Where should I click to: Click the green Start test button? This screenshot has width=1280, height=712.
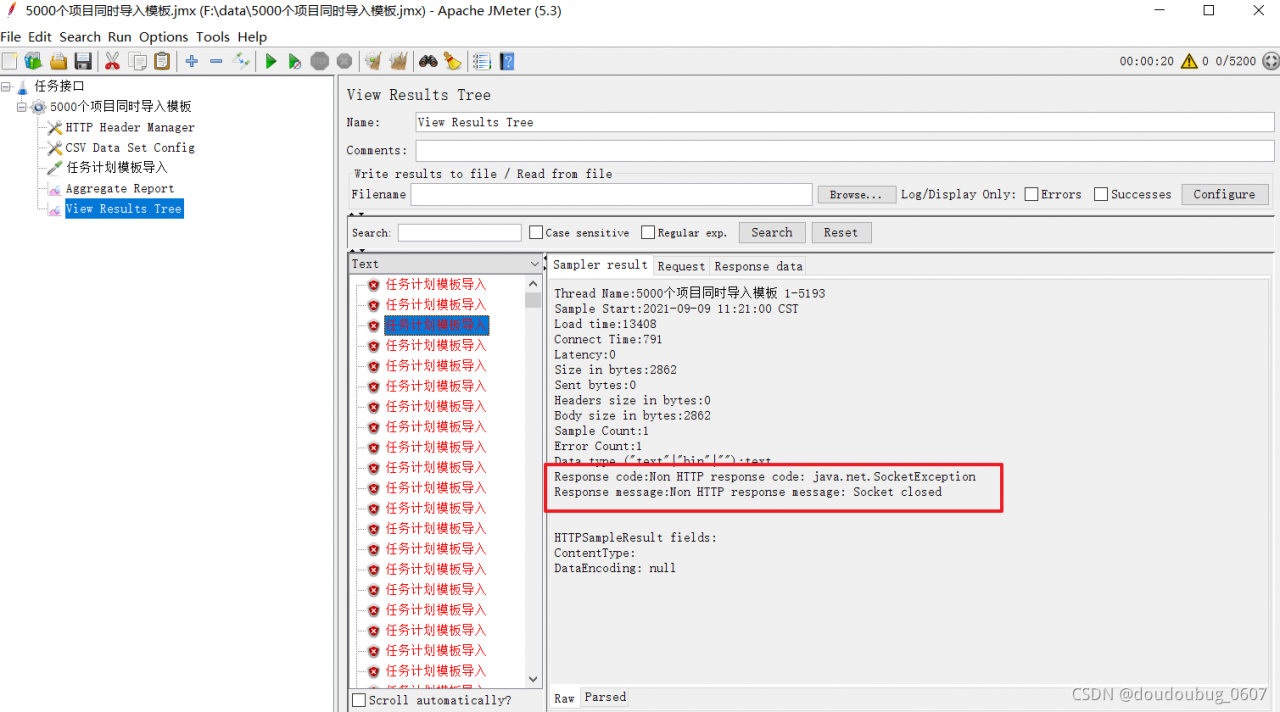pos(270,62)
